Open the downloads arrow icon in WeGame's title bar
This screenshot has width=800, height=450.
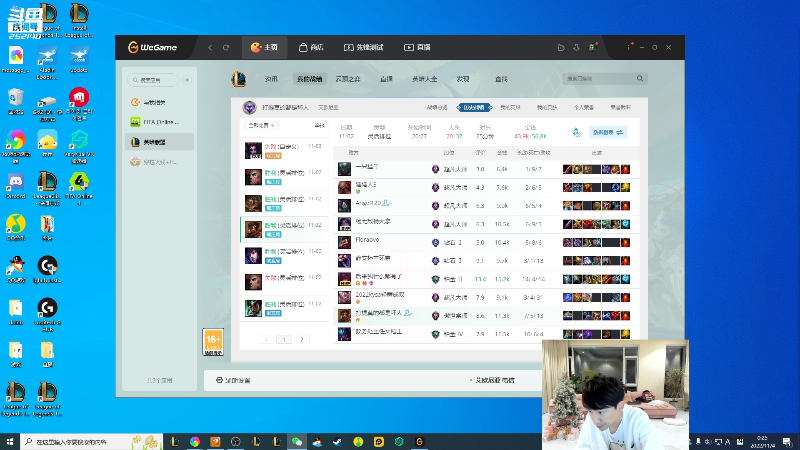click(577, 47)
